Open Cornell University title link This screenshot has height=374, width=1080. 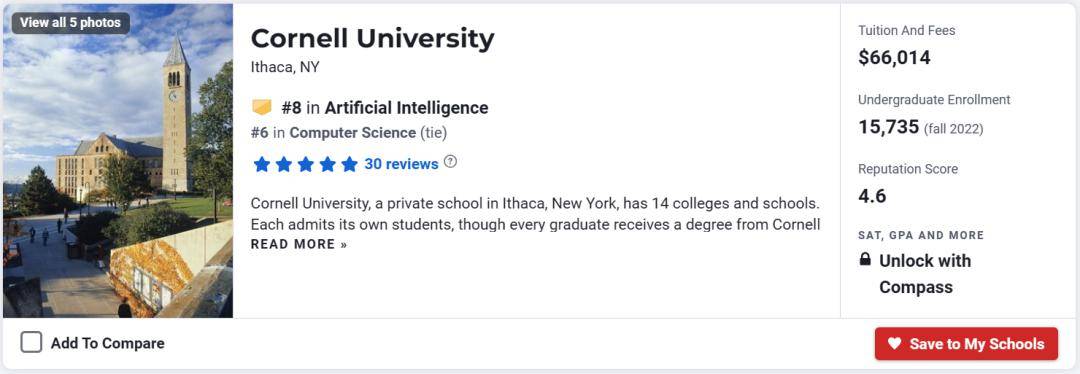pyautogui.click(x=372, y=39)
